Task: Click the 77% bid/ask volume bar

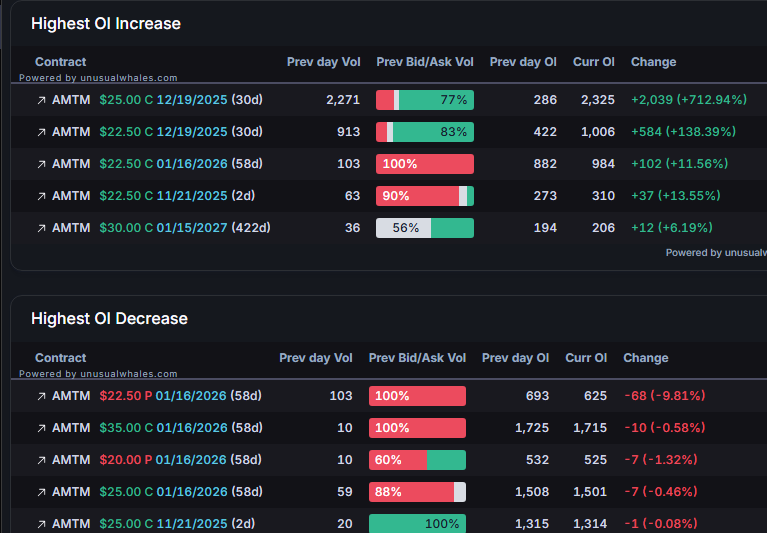Action: point(425,100)
